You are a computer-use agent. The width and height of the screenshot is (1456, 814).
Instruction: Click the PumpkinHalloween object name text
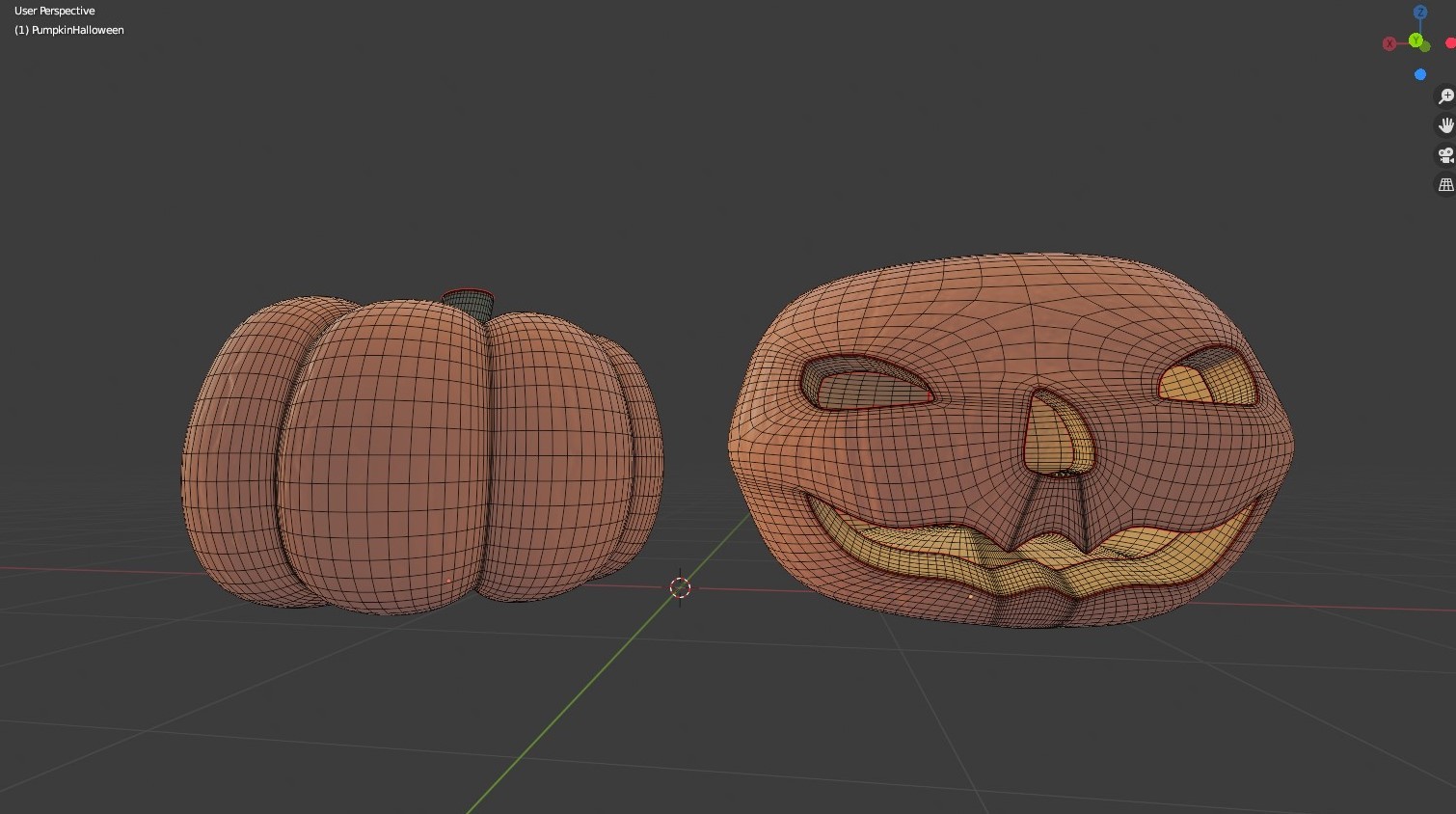(67, 30)
